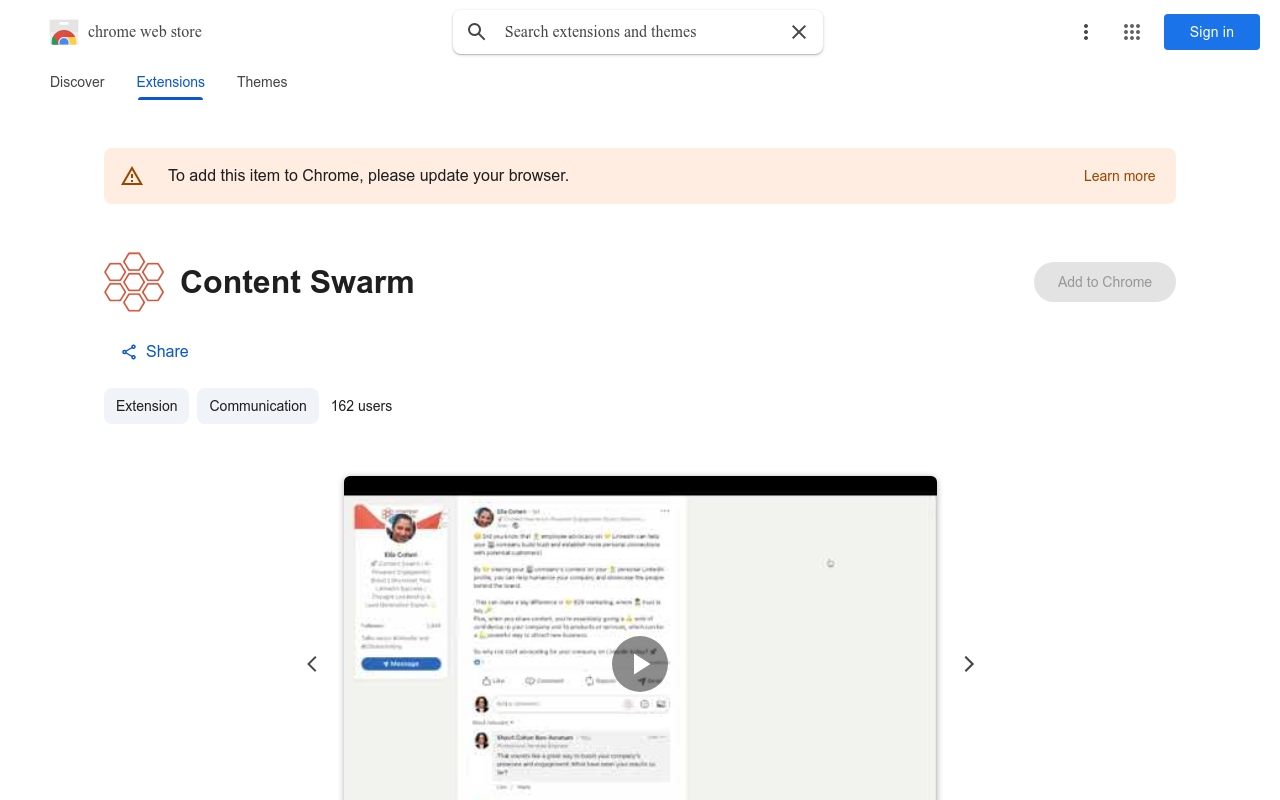This screenshot has height=800, width=1280.
Task: Click the search magnifier icon
Action: coord(477,32)
